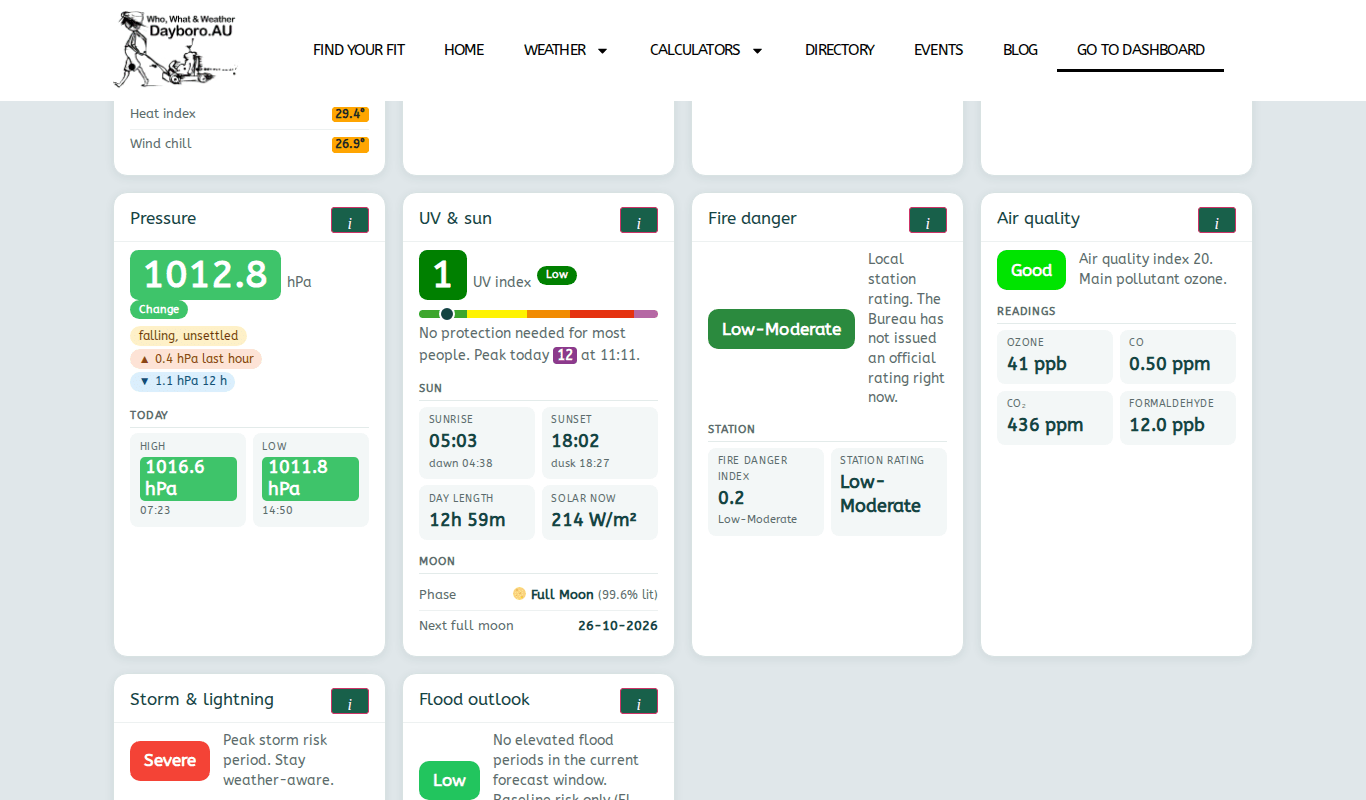Click the Low-Moderate fire danger badge
The width and height of the screenshot is (1366, 800).
(782, 329)
